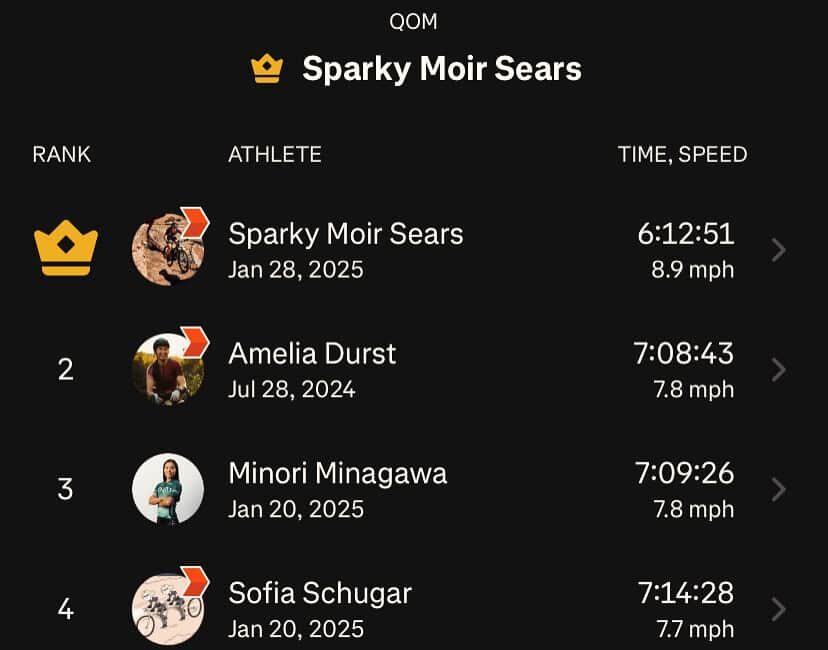Expand Sparky Moir Sears' effort details chevron
Viewport: 828px width, 650px height.
[778, 249]
